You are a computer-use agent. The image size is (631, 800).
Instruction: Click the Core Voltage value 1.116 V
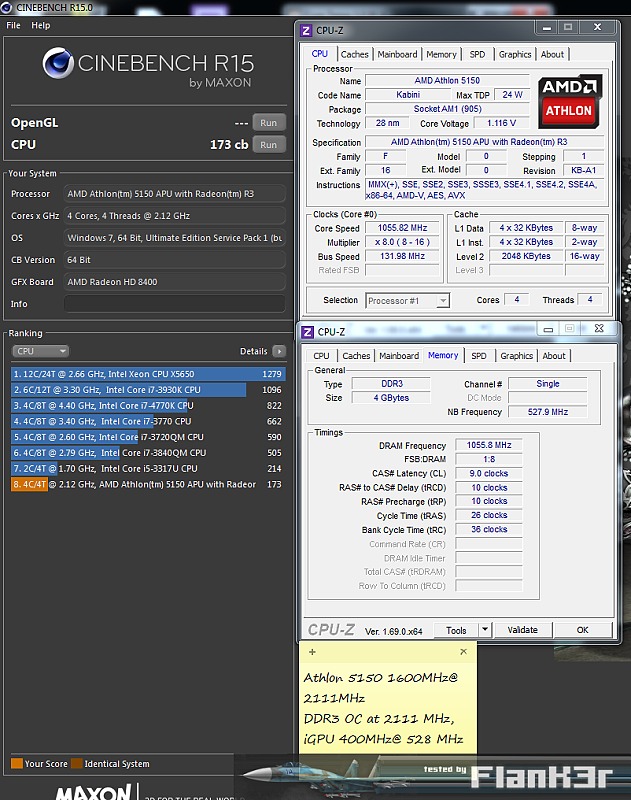click(501, 123)
